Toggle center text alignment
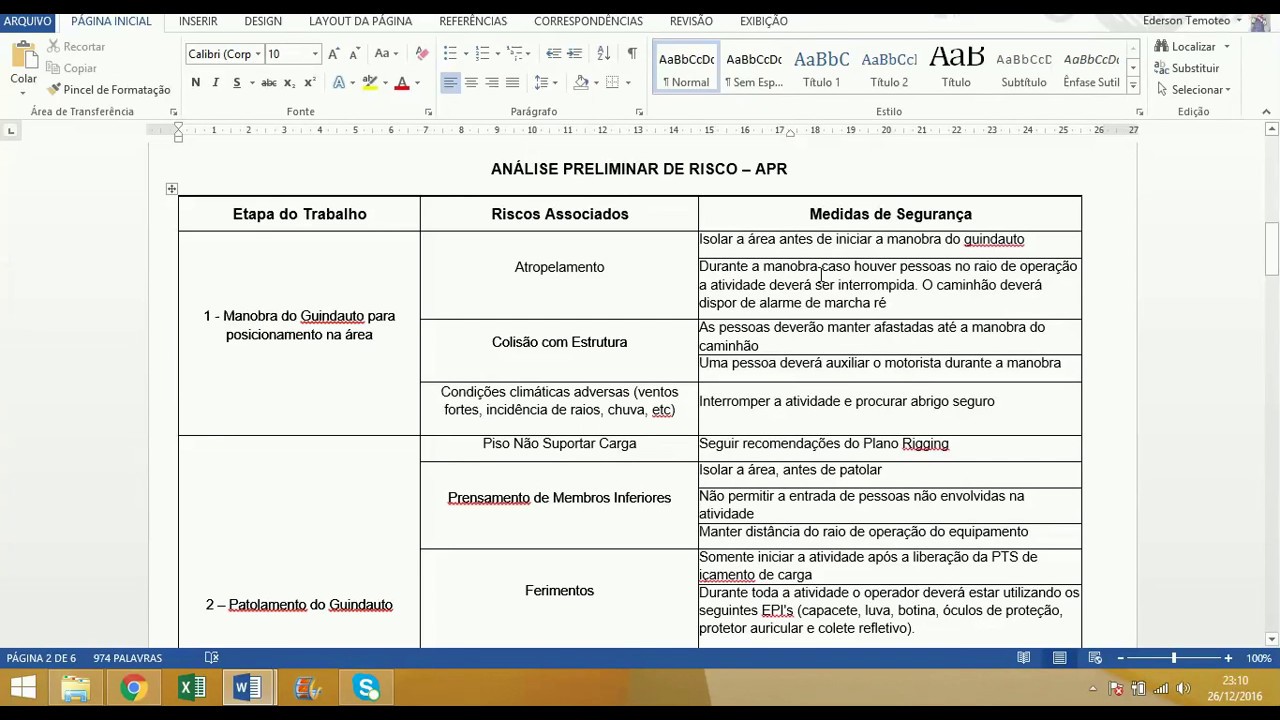 [x=471, y=83]
